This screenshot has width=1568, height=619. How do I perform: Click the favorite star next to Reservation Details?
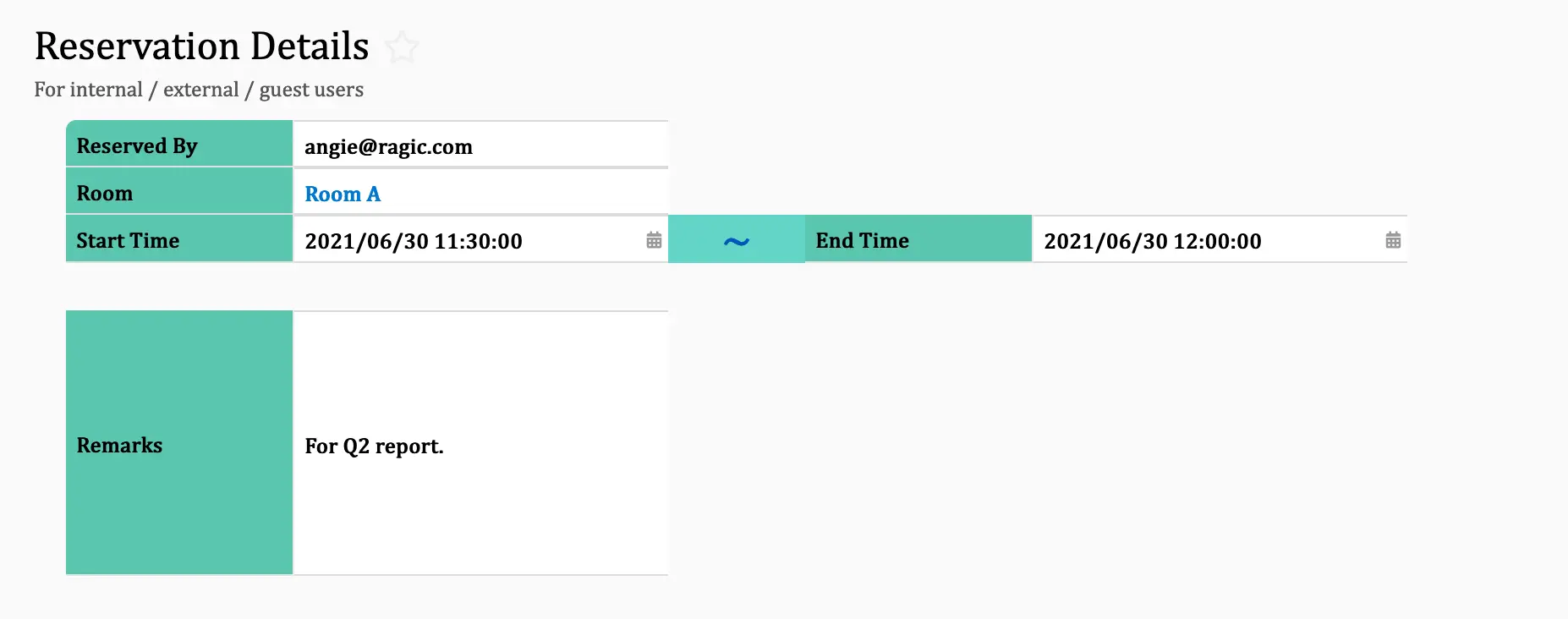pos(402,47)
